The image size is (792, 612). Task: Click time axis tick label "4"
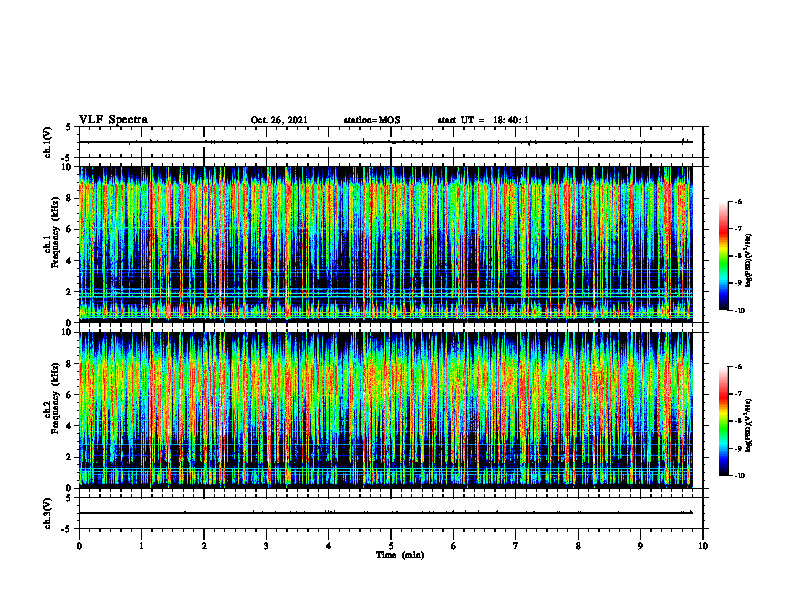pyautogui.click(x=329, y=546)
